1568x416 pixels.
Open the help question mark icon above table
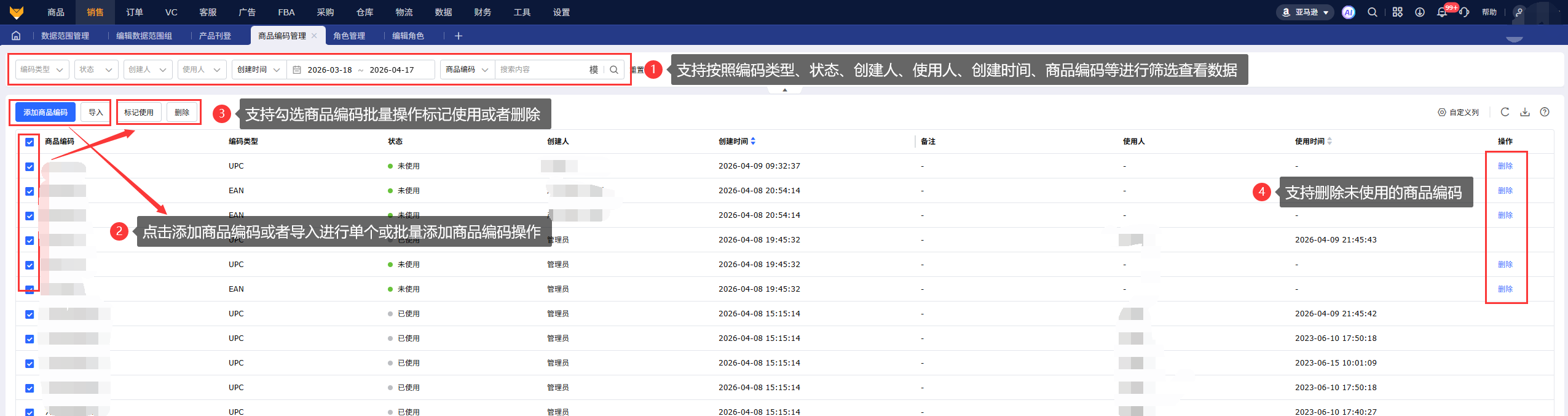[x=1545, y=112]
